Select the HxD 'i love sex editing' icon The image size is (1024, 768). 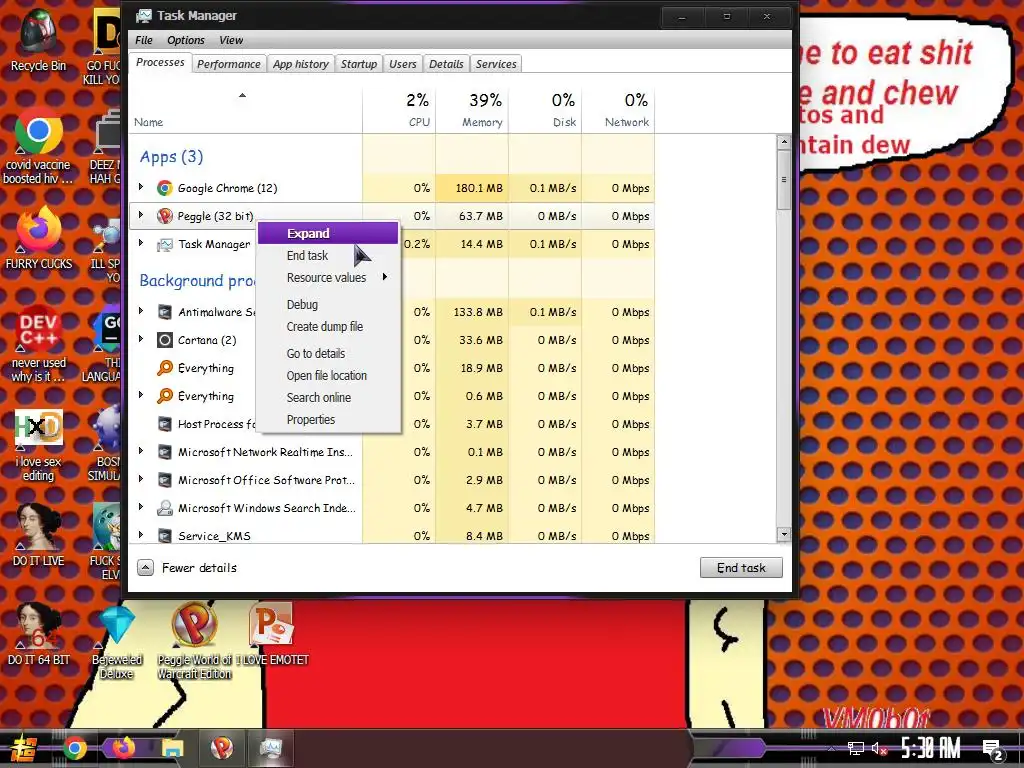point(39,446)
